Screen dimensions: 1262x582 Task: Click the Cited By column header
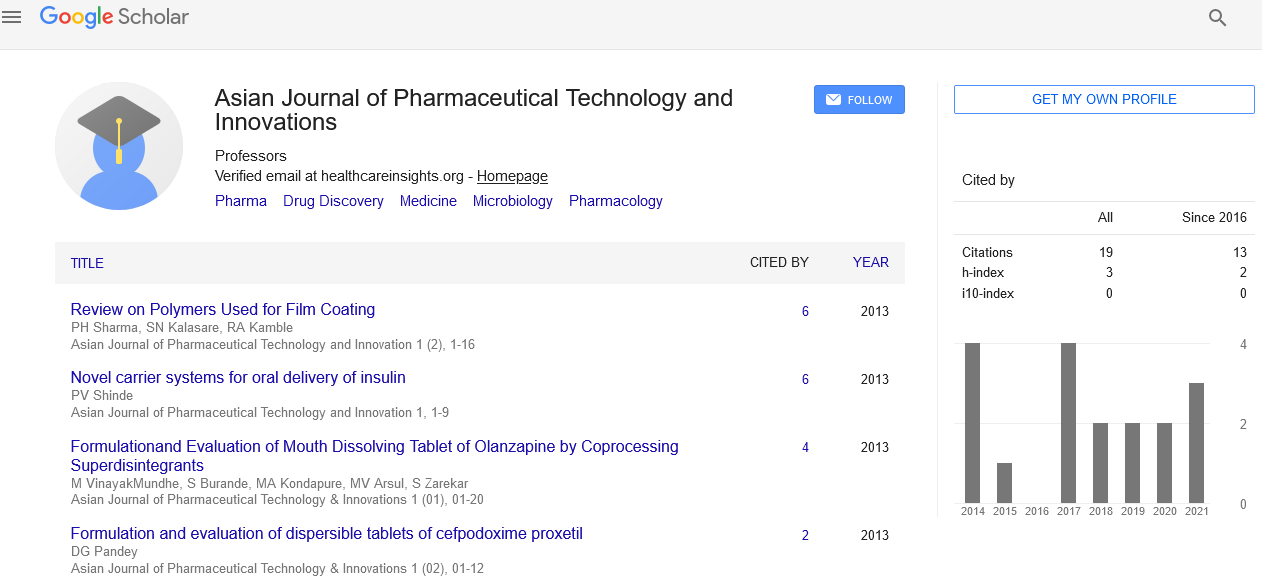point(779,262)
